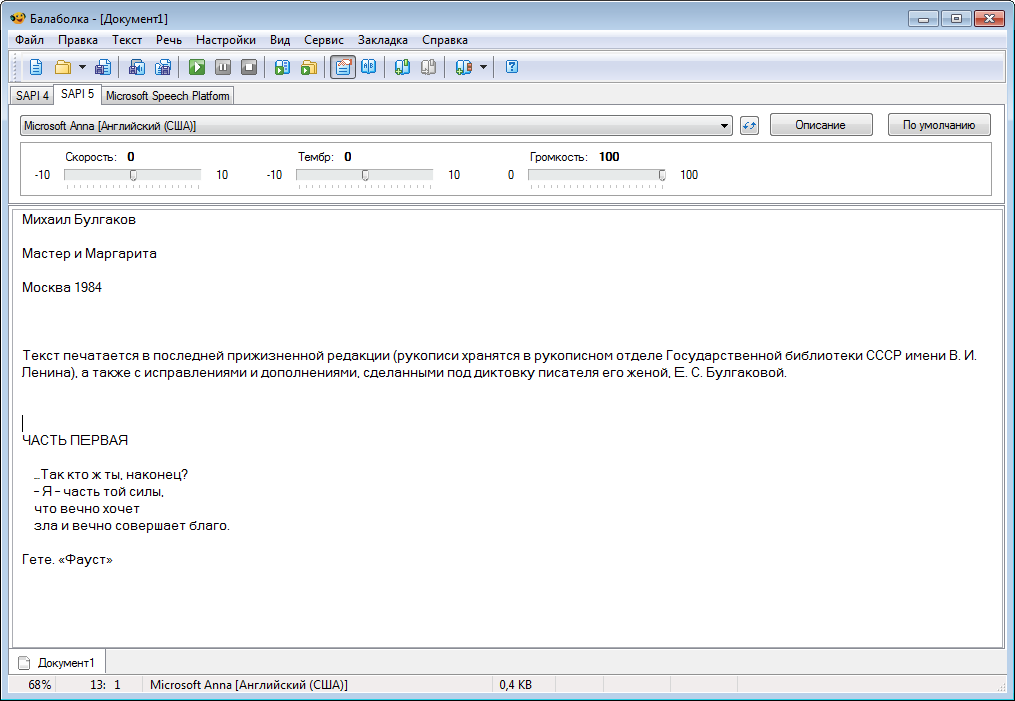The width and height of the screenshot is (1015, 701).
Task: Click the add bookmark icon
Action: point(402,67)
